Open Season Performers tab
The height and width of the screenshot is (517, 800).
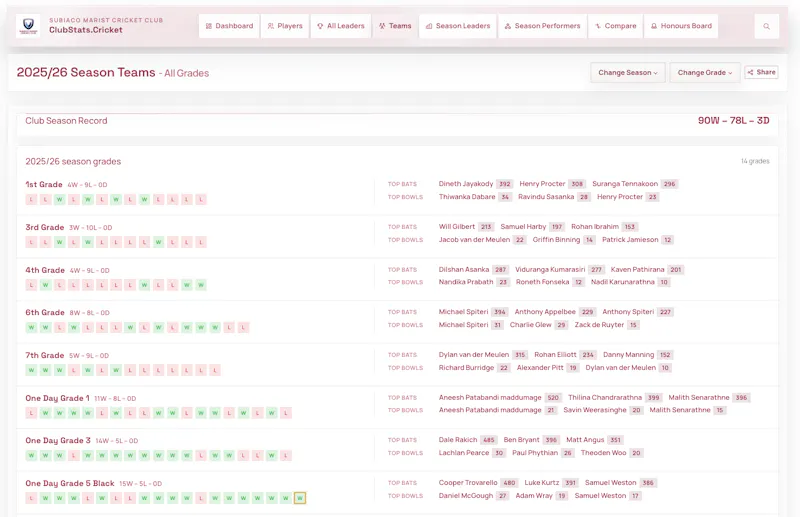tap(542, 26)
